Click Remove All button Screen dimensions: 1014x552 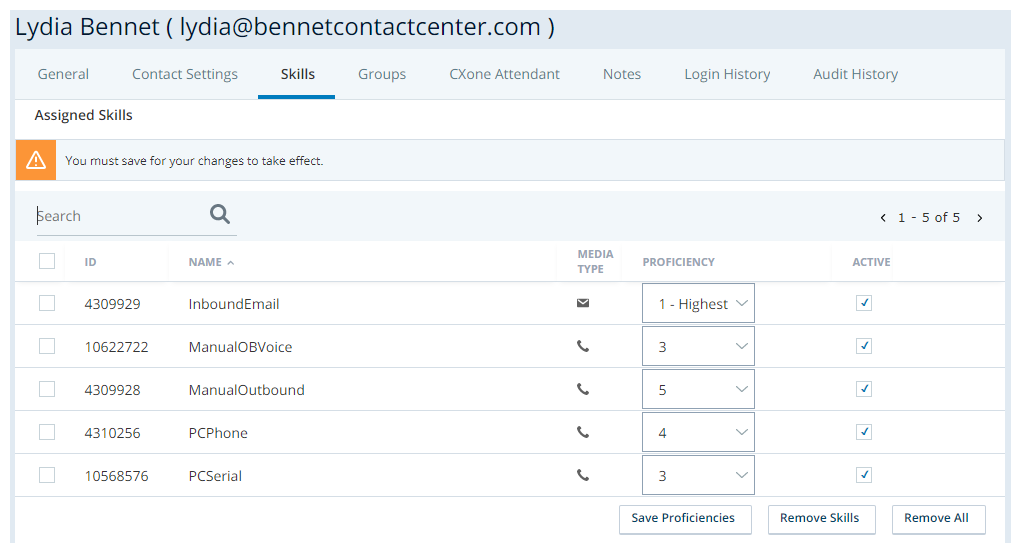[938, 519]
